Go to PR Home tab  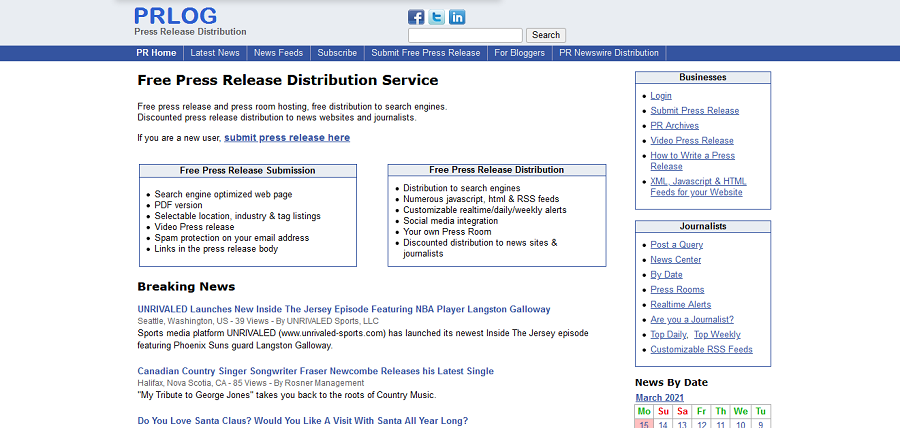click(156, 53)
